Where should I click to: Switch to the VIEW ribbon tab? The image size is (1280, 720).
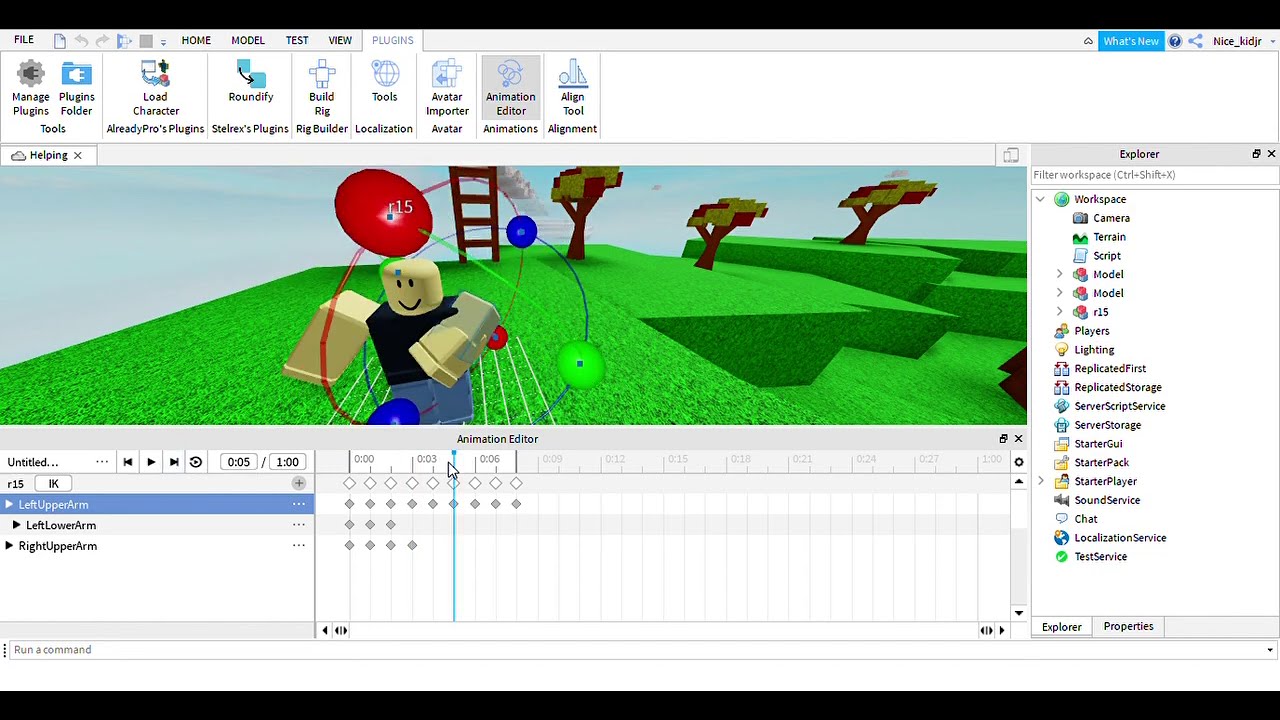pos(340,40)
